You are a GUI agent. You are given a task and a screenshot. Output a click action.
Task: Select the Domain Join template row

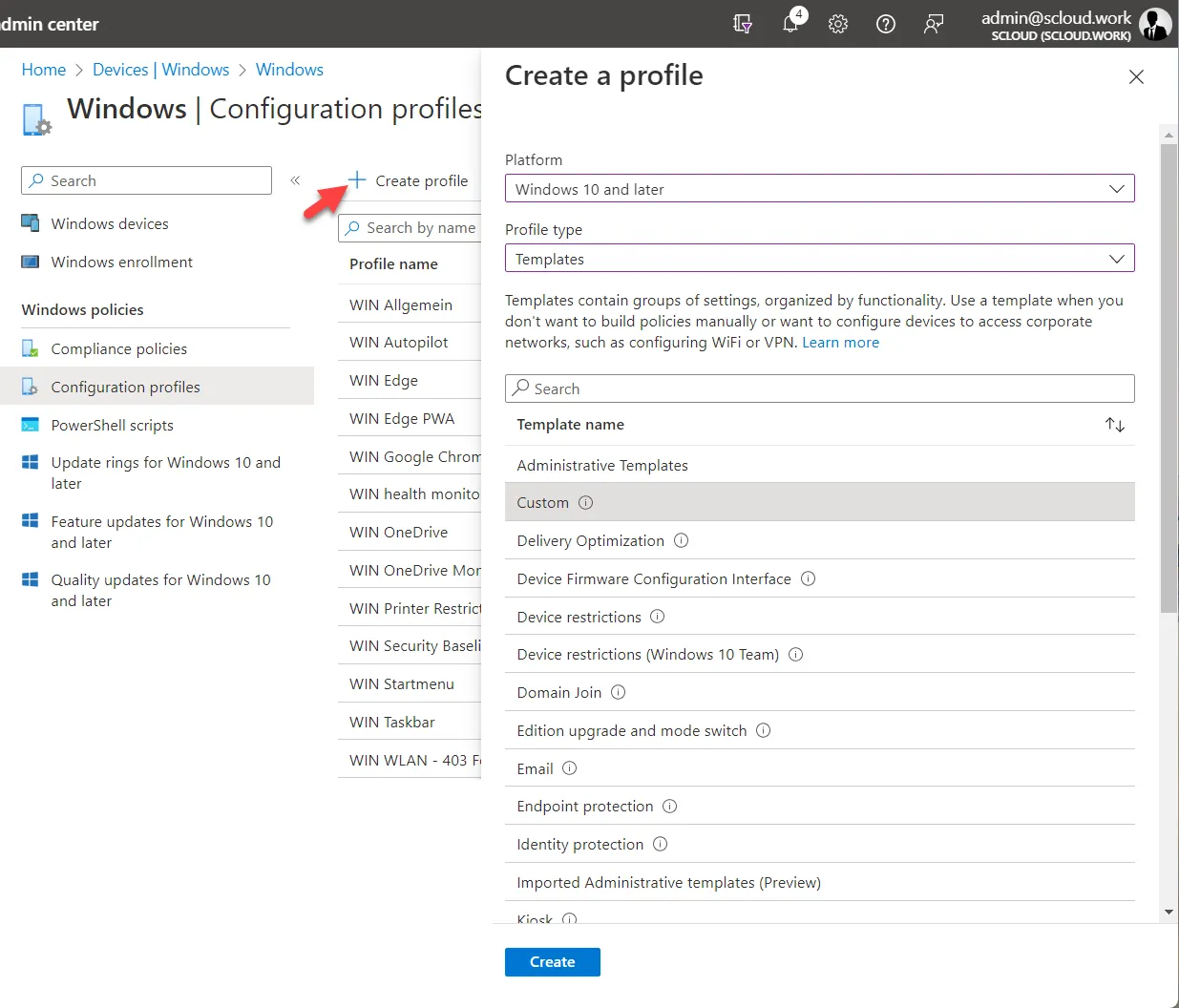click(819, 692)
